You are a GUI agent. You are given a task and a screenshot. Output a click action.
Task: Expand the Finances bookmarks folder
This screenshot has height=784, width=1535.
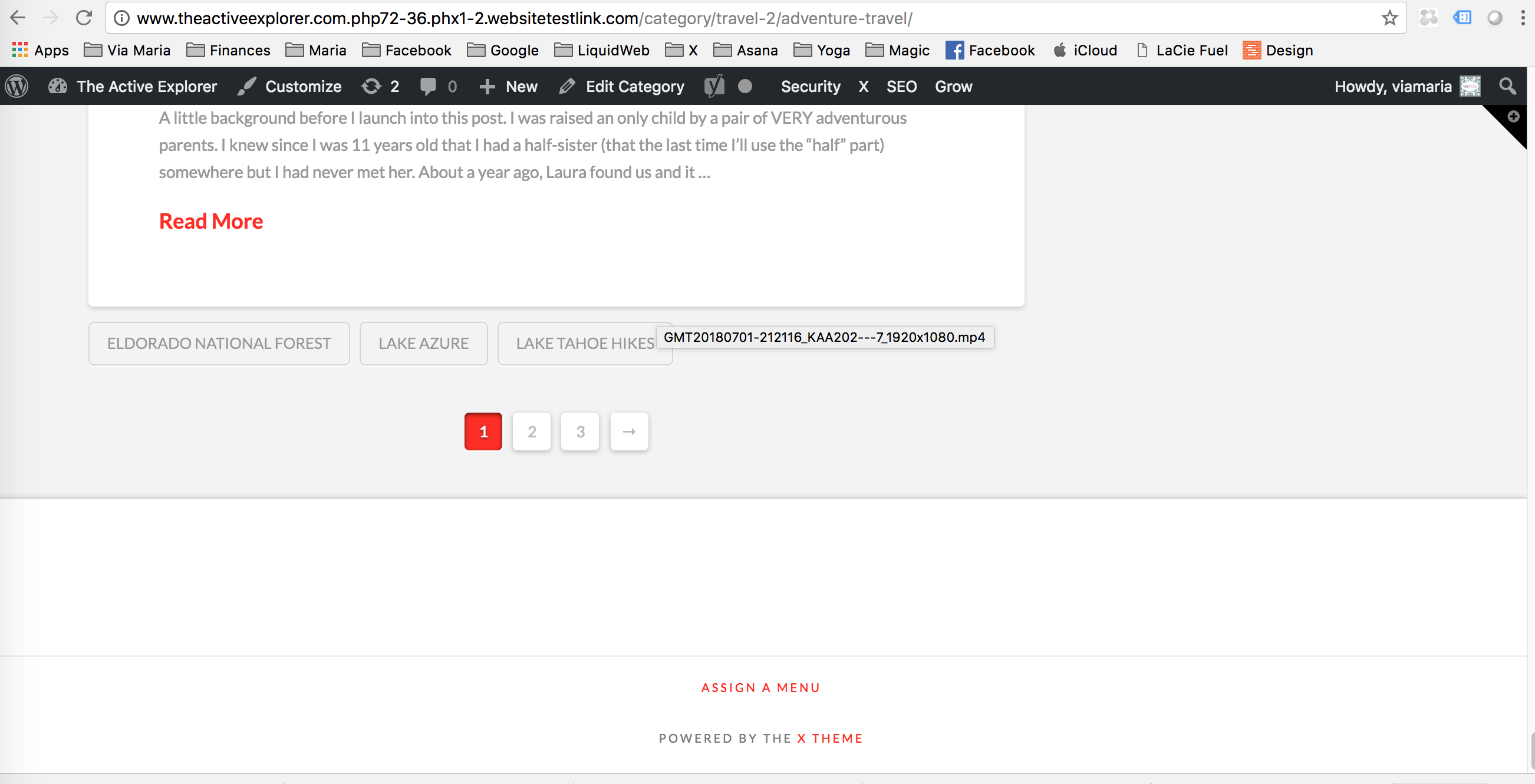click(x=228, y=51)
